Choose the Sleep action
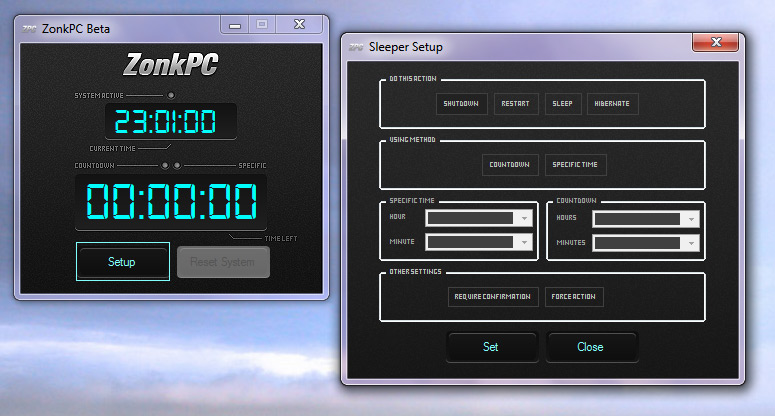The width and height of the screenshot is (775, 416). click(x=562, y=104)
